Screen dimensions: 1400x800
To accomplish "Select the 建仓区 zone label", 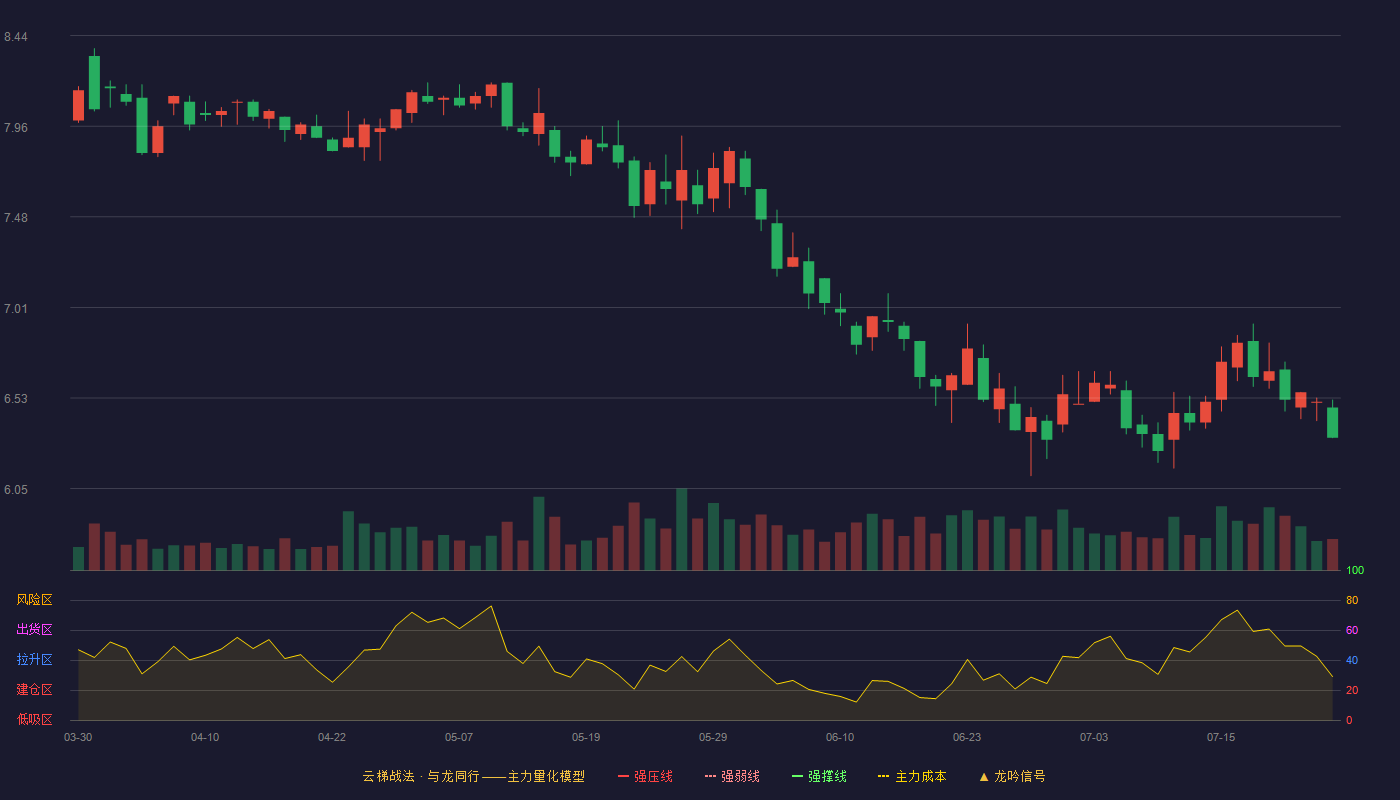I will coord(34,690).
